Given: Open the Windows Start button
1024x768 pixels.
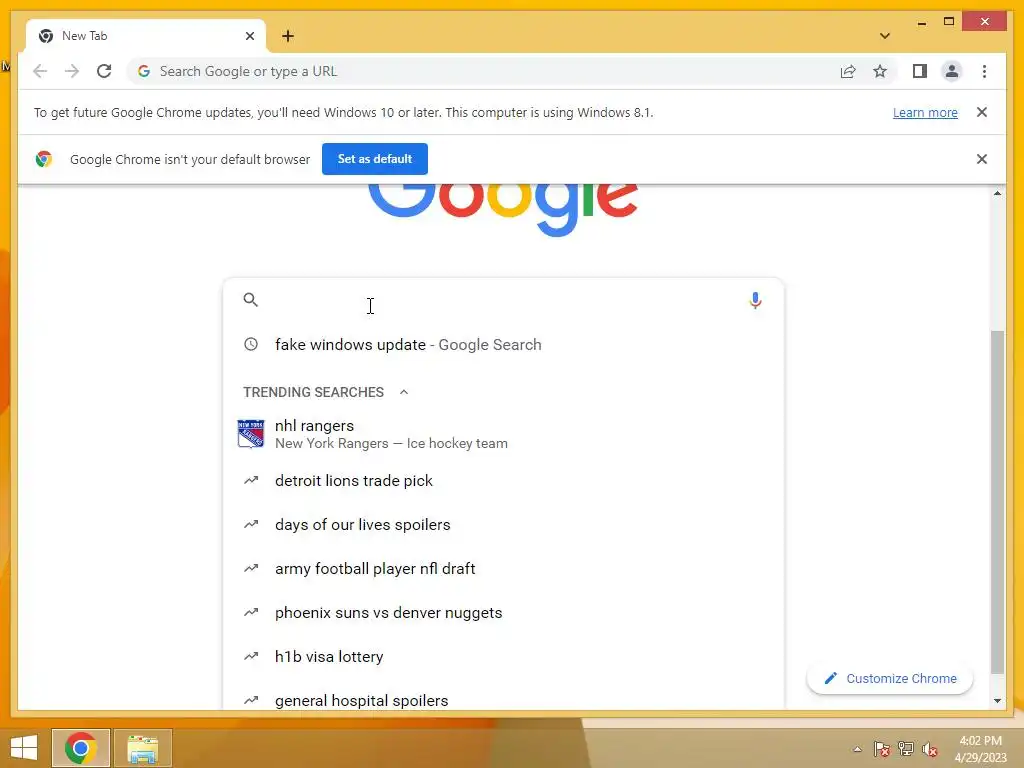Looking at the screenshot, I should pyautogui.click(x=24, y=748).
